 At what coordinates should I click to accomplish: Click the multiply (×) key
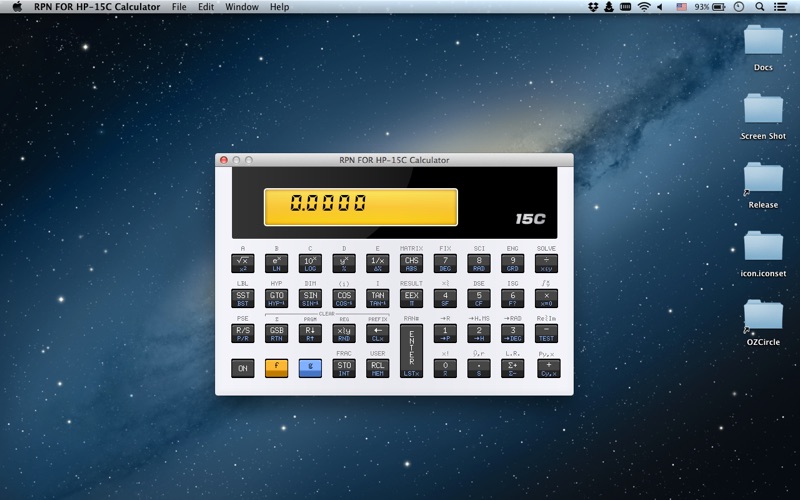546,298
